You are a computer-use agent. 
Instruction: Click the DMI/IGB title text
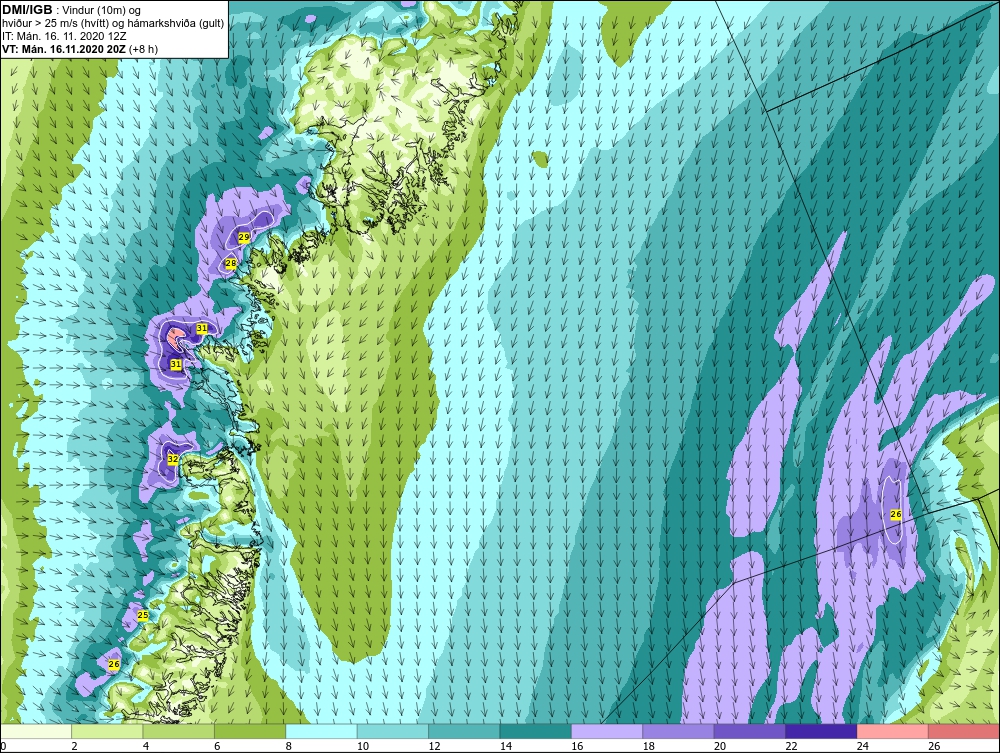(27, 10)
